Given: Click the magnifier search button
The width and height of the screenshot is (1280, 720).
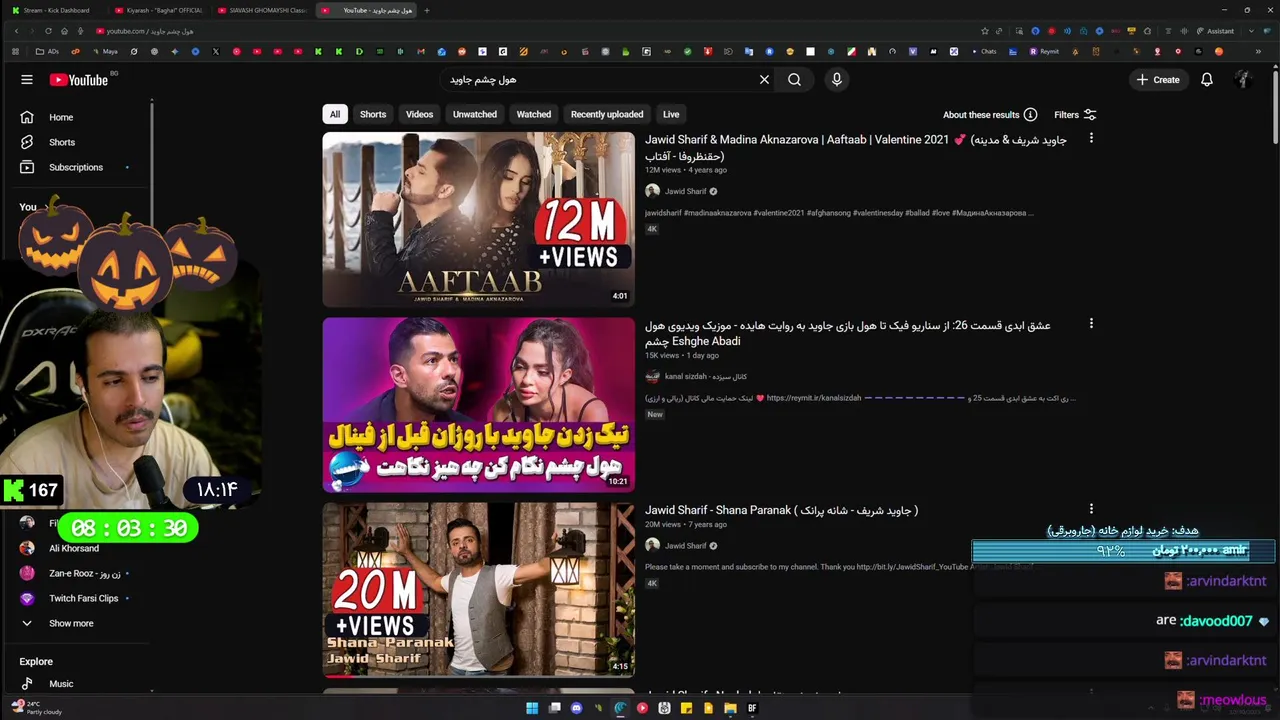Looking at the screenshot, I should (794, 80).
